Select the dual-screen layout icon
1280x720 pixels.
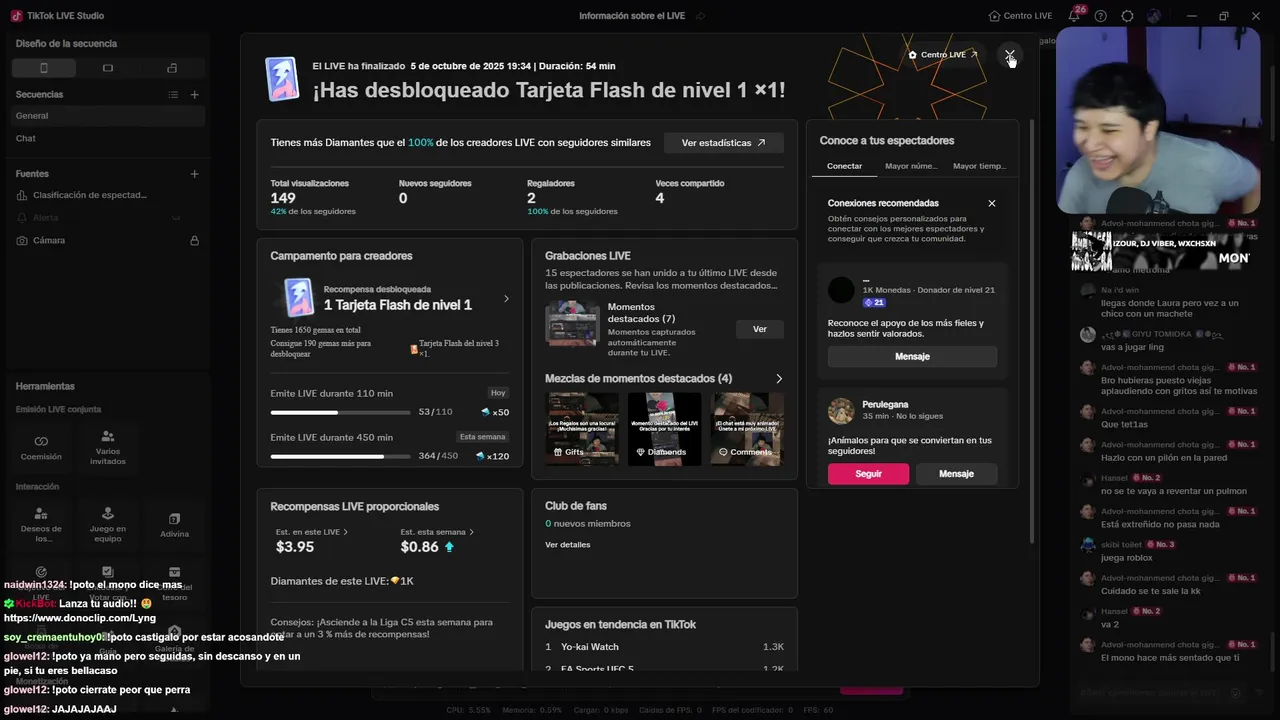coord(172,68)
